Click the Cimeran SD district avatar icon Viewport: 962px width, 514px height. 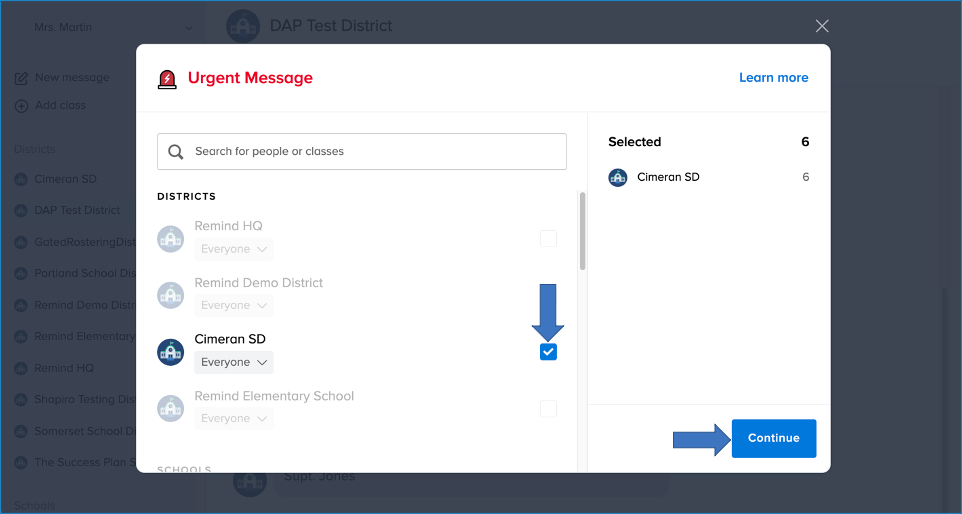coord(171,351)
